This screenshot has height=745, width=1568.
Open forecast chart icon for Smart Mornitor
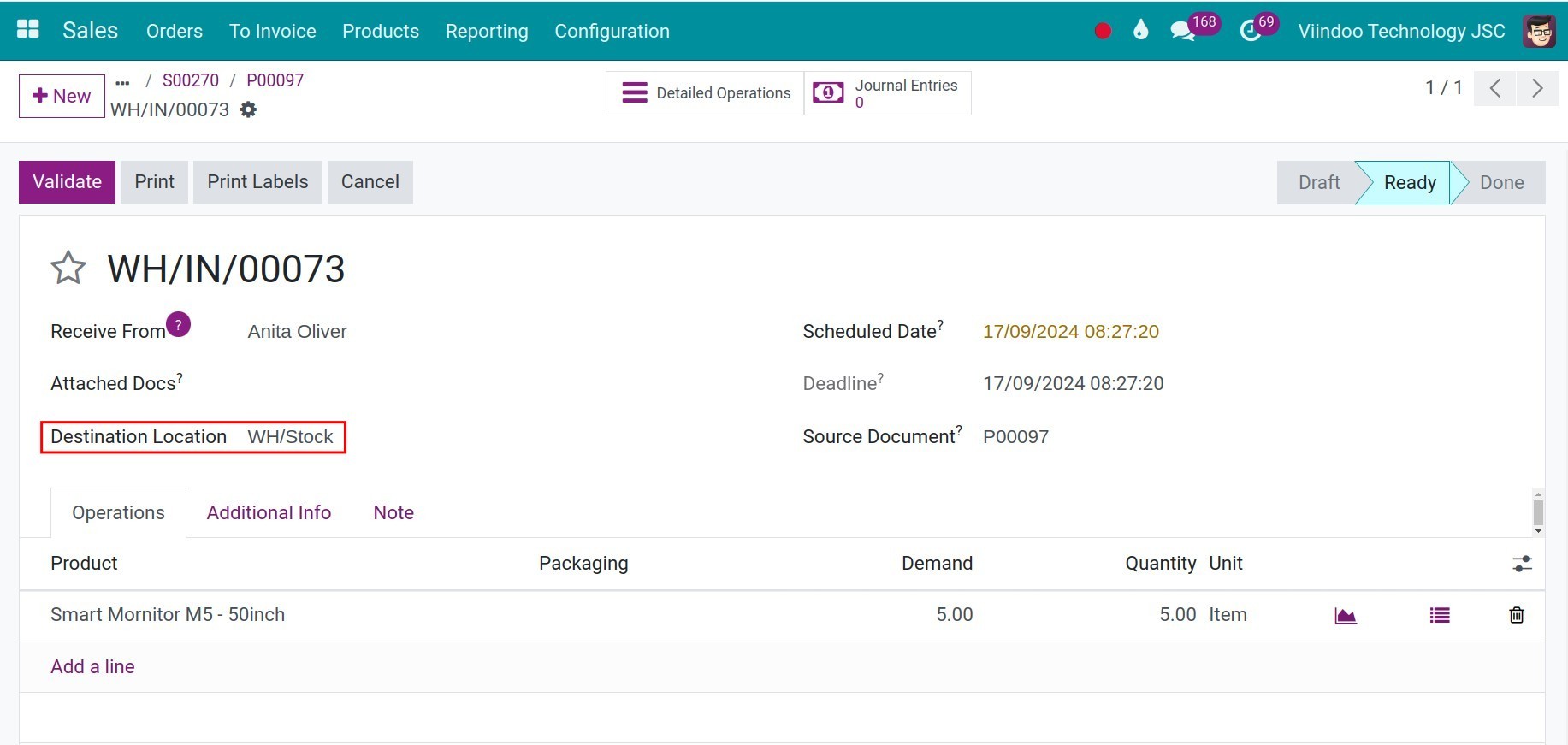1346,615
